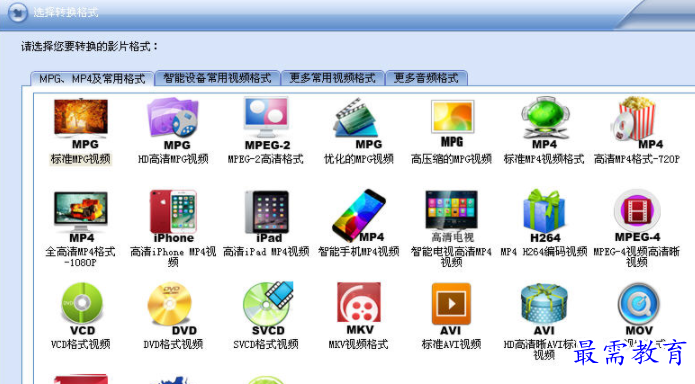
Task: Select the VCD格式视频 green disc icon
Action: point(82,310)
